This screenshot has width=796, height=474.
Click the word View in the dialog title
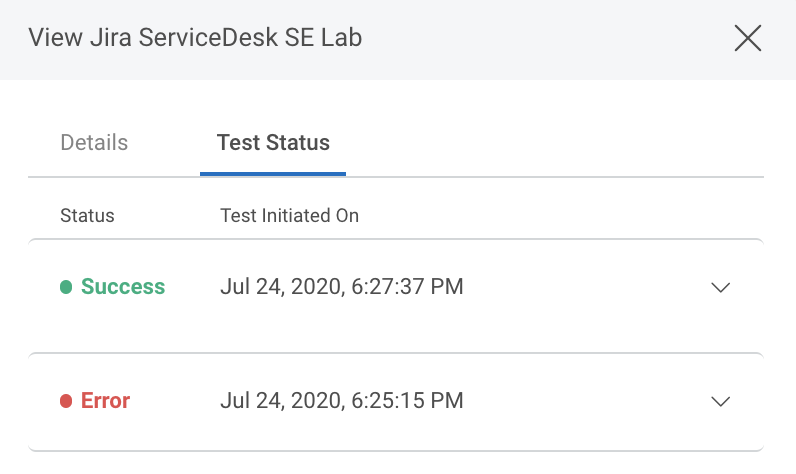[x=50, y=39]
